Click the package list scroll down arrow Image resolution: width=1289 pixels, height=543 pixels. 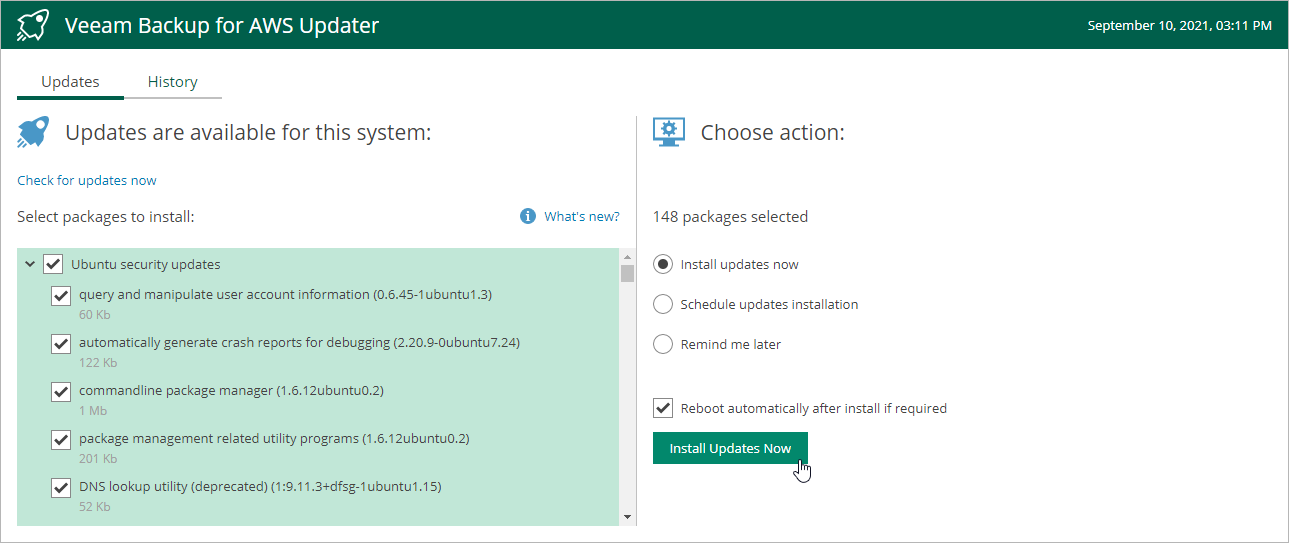point(628,517)
